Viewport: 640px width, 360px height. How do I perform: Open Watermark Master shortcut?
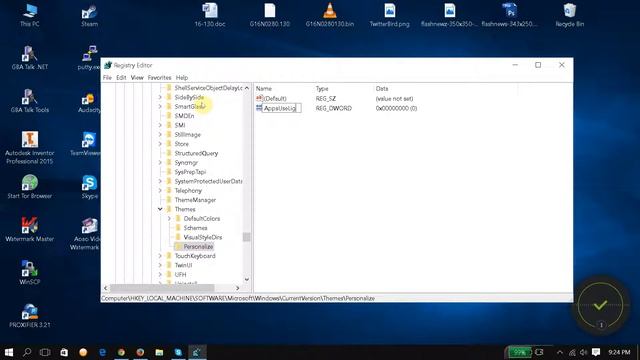point(30,230)
